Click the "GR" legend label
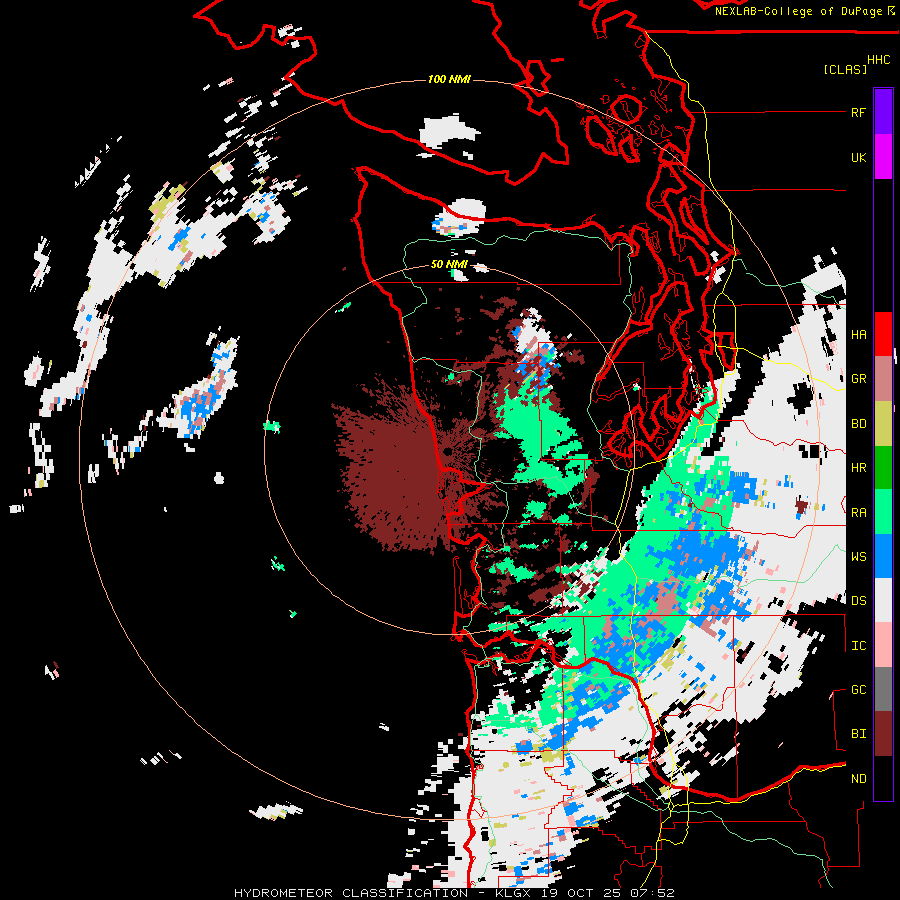The height and width of the screenshot is (900, 900). [858, 379]
